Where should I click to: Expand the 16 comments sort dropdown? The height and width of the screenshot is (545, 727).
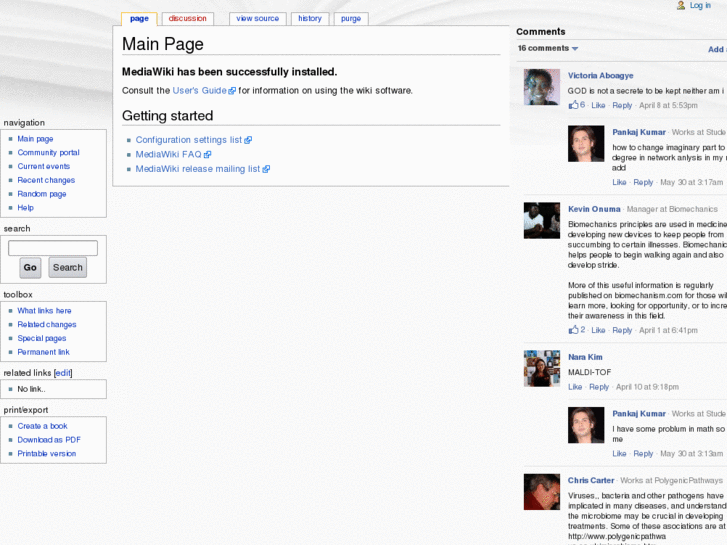[548, 48]
